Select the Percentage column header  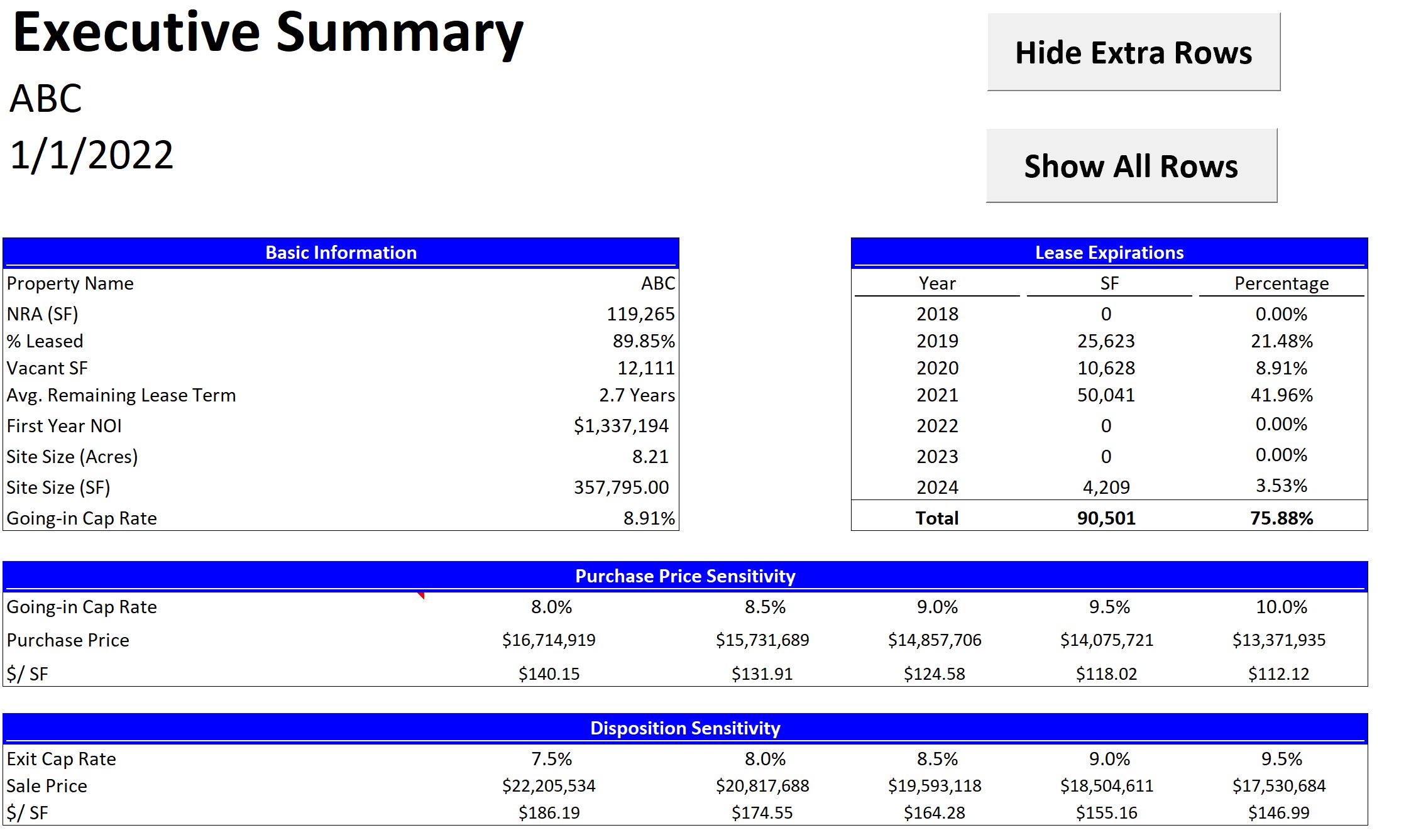click(1282, 283)
